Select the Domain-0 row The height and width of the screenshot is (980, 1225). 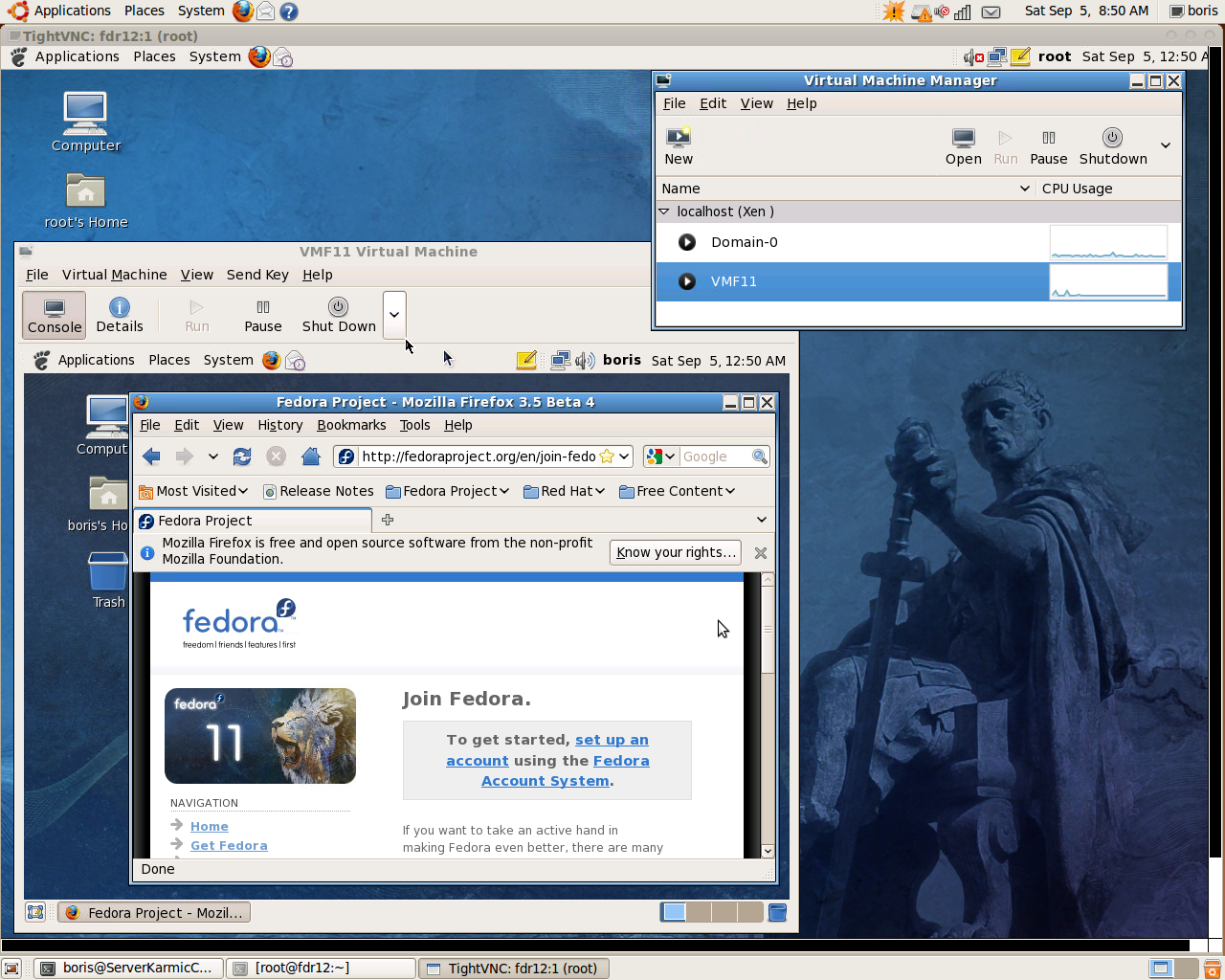click(x=919, y=242)
